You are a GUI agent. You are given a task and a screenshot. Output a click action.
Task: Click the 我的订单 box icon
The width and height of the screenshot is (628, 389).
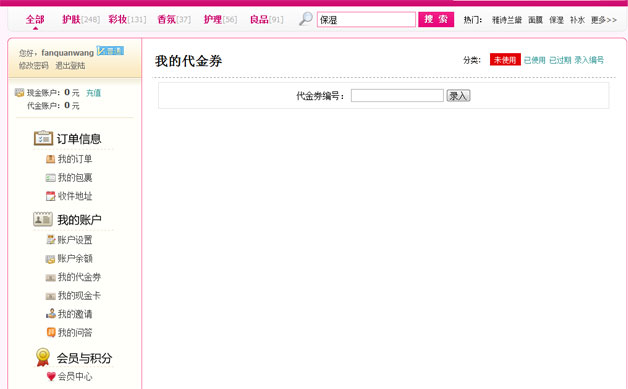tap(50, 159)
